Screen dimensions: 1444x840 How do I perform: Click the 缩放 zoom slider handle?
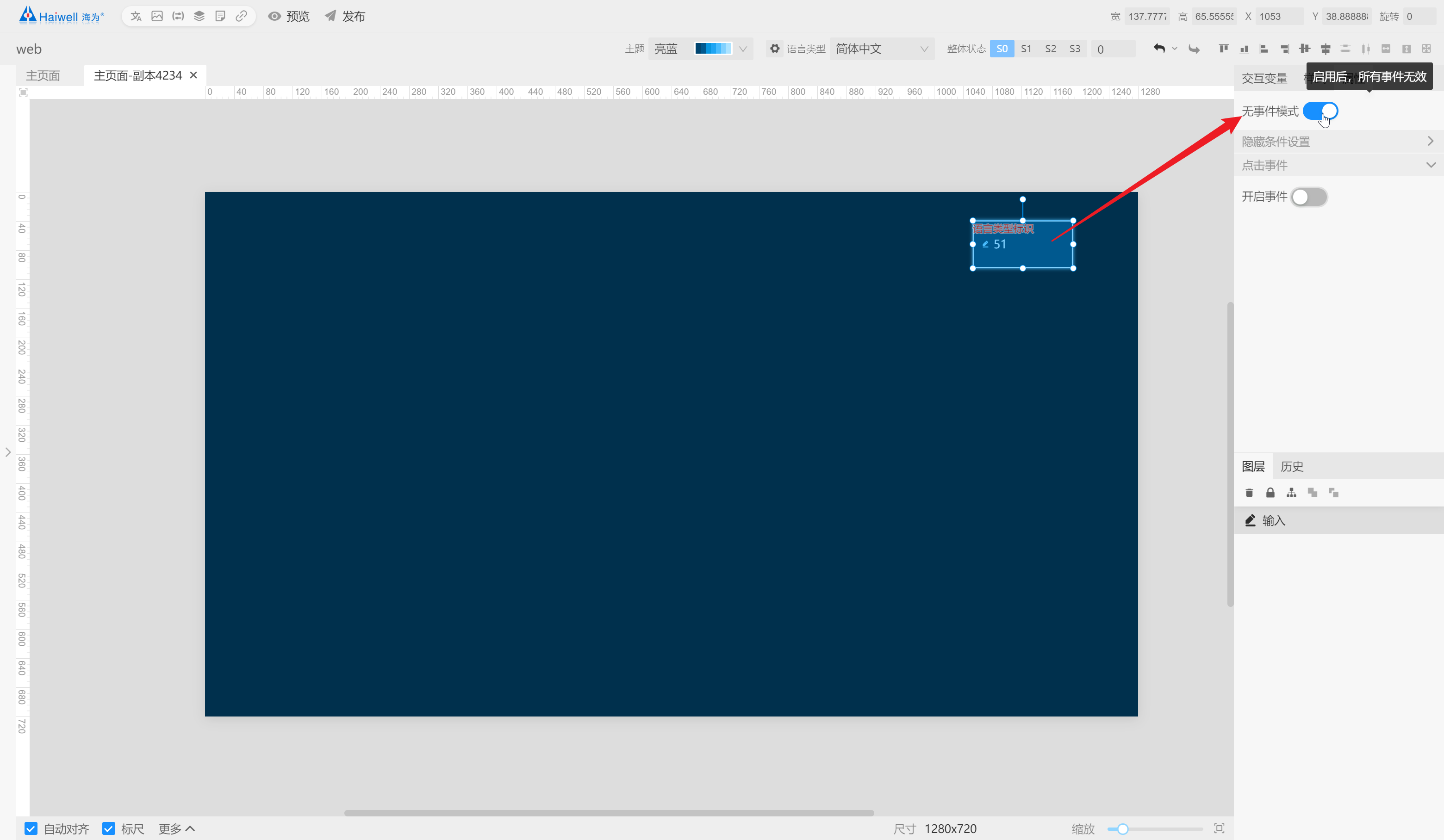[x=1122, y=828]
